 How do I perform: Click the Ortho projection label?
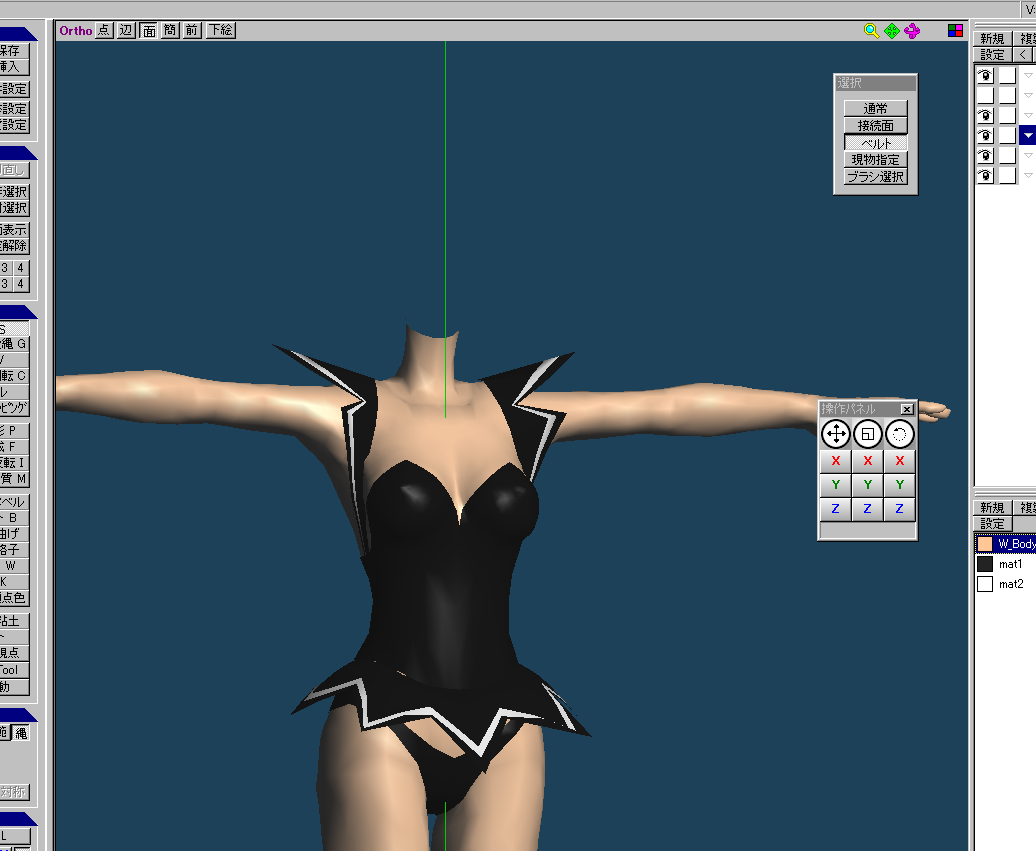pyautogui.click(x=75, y=30)
